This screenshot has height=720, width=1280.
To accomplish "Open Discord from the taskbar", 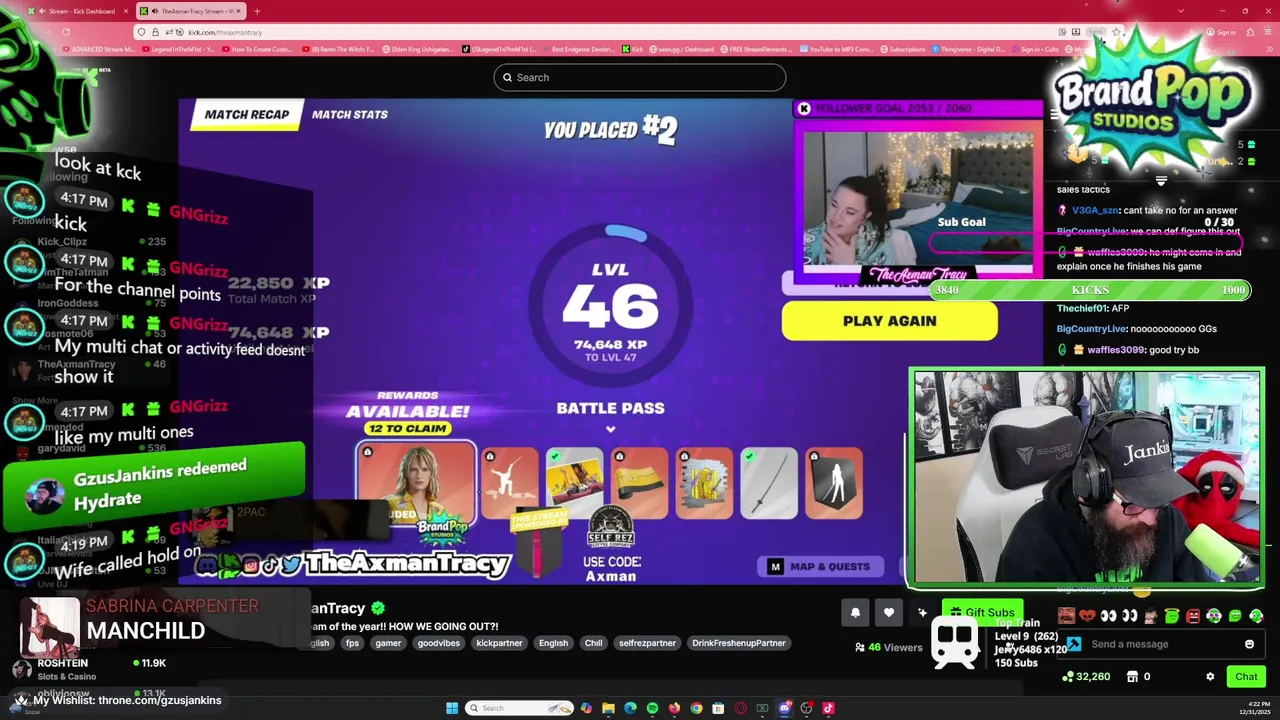I will click(x=785, y=708).
